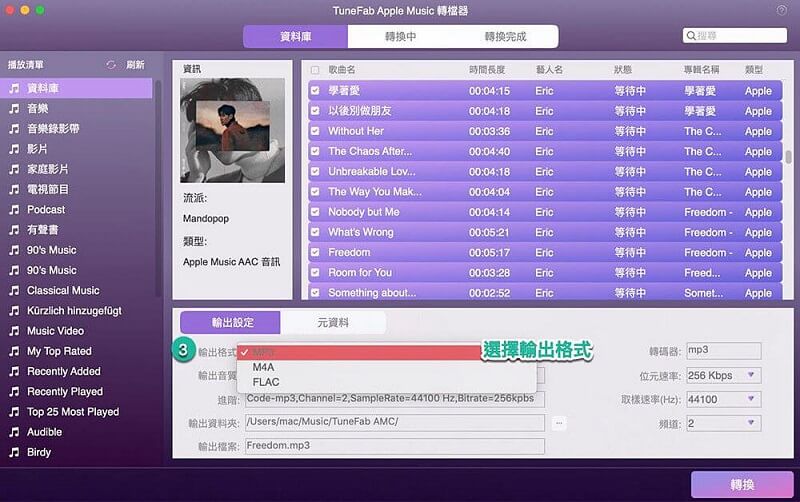800x502 pixels.
Task: Switch to the 轉換中 tab
Action: pyautogui.click(x=401, y=37)
